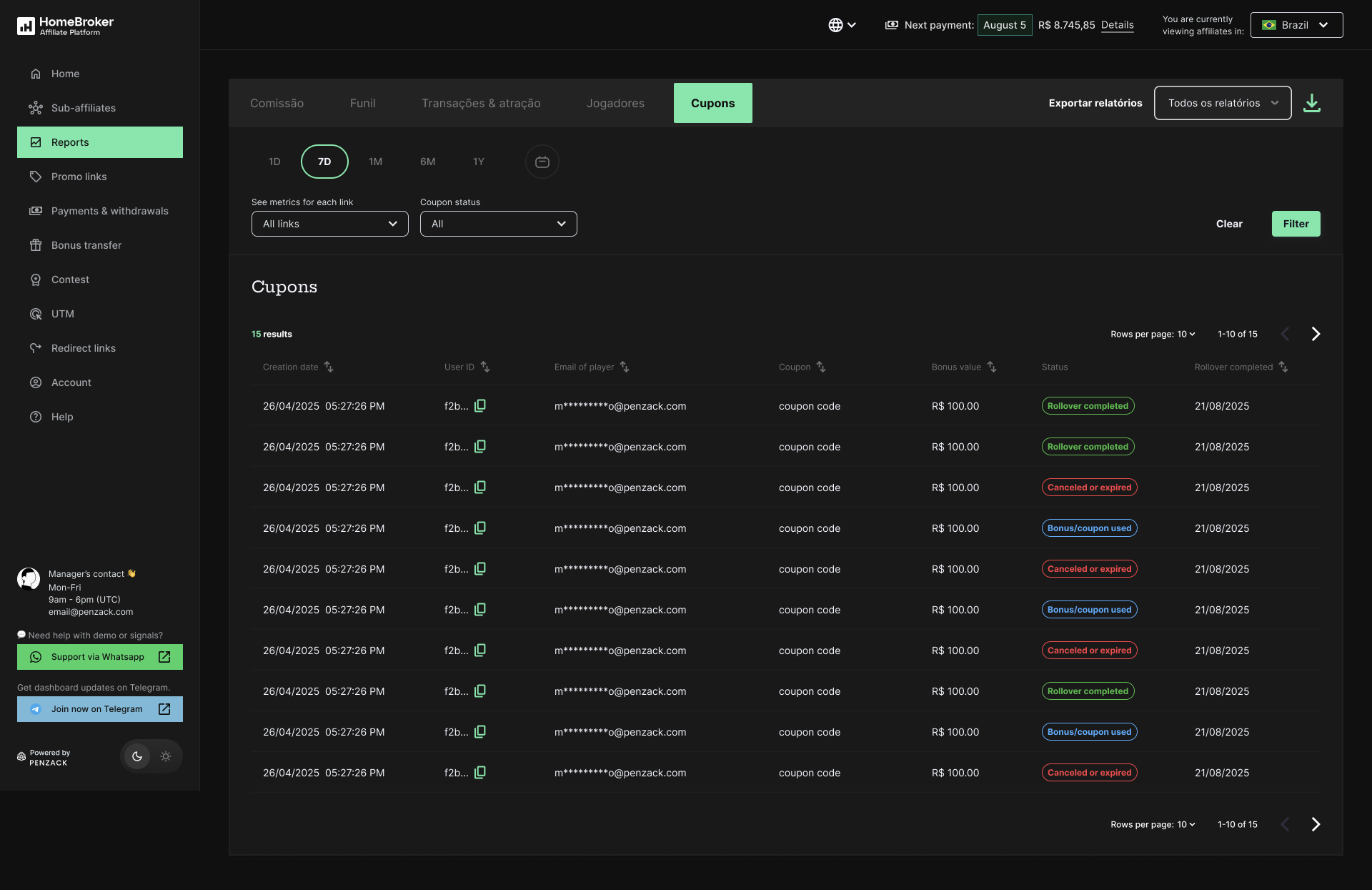Click the download reports icon
This screenshot has width=1372, height=890.
pyautogui.click(x=1311, y=103)
